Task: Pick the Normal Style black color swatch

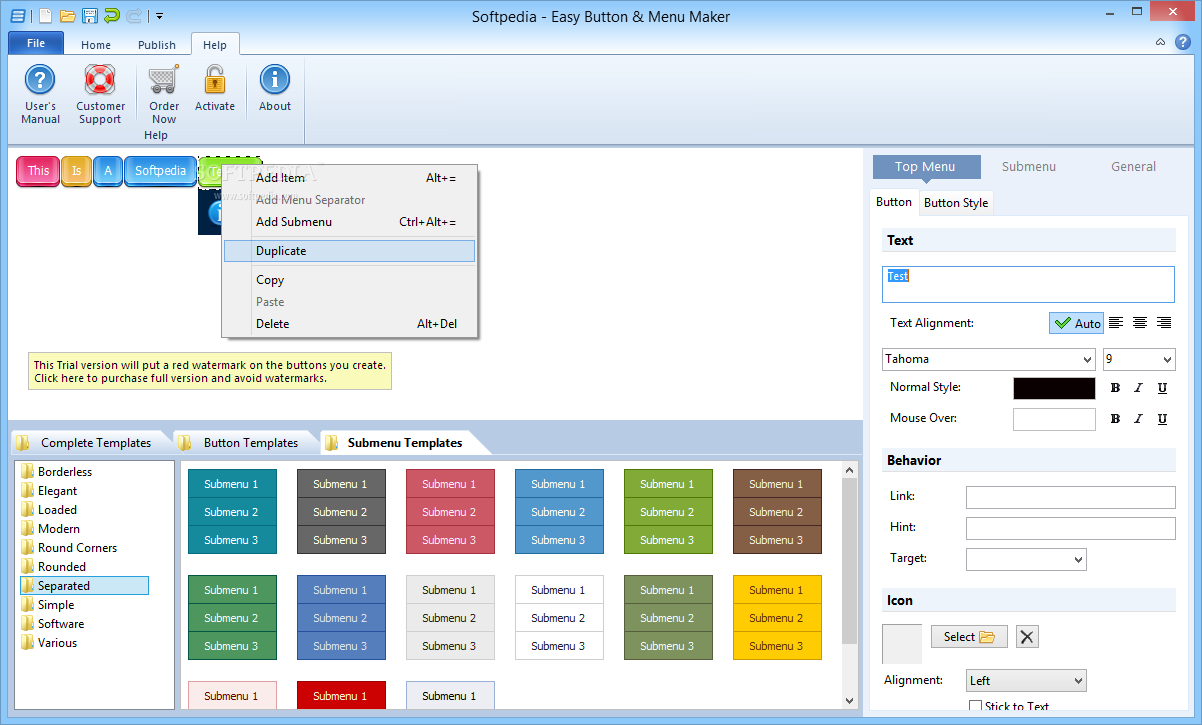Action: tap(1054, 388)
